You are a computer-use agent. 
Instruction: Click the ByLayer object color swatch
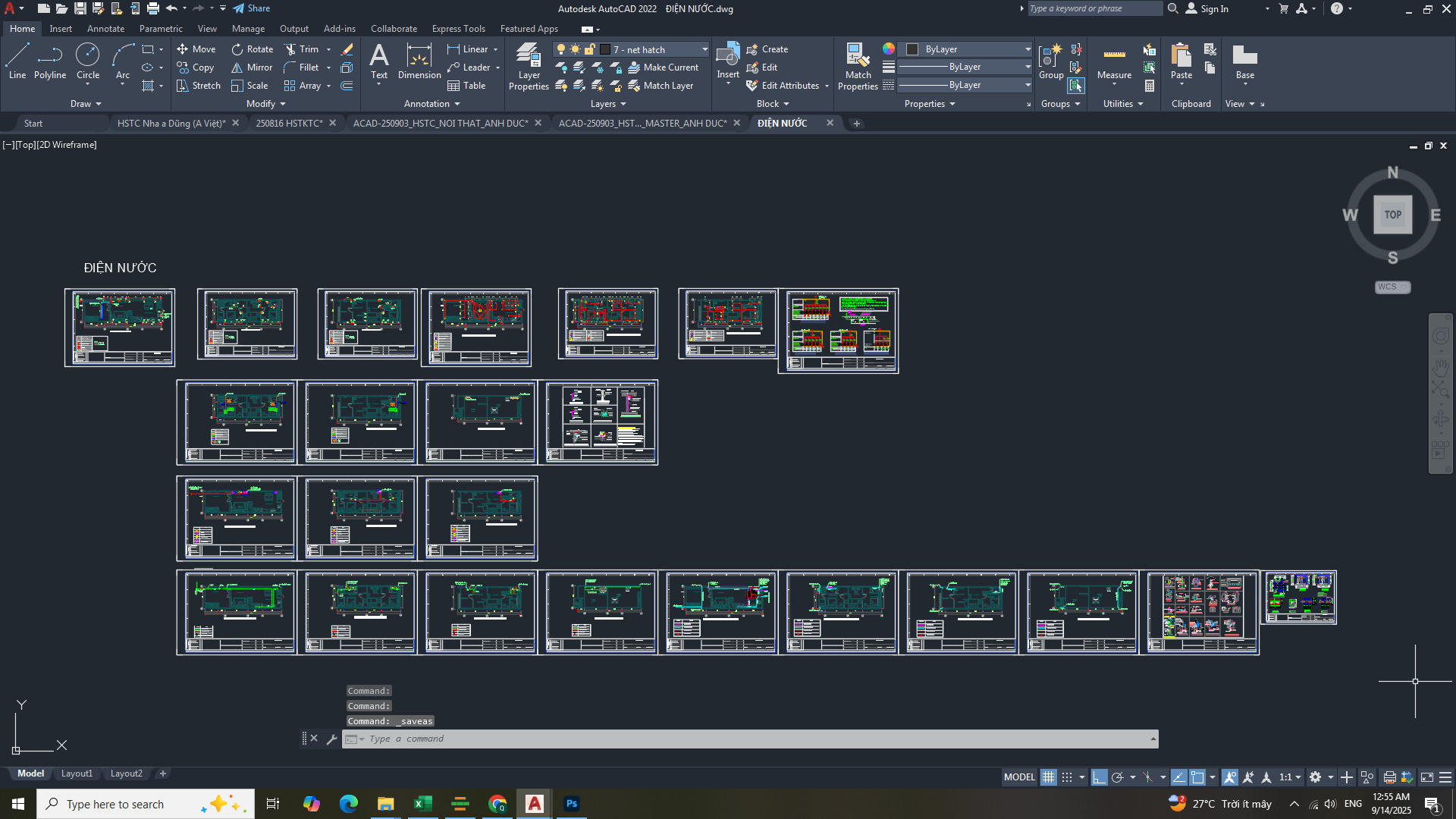(913, 49)
